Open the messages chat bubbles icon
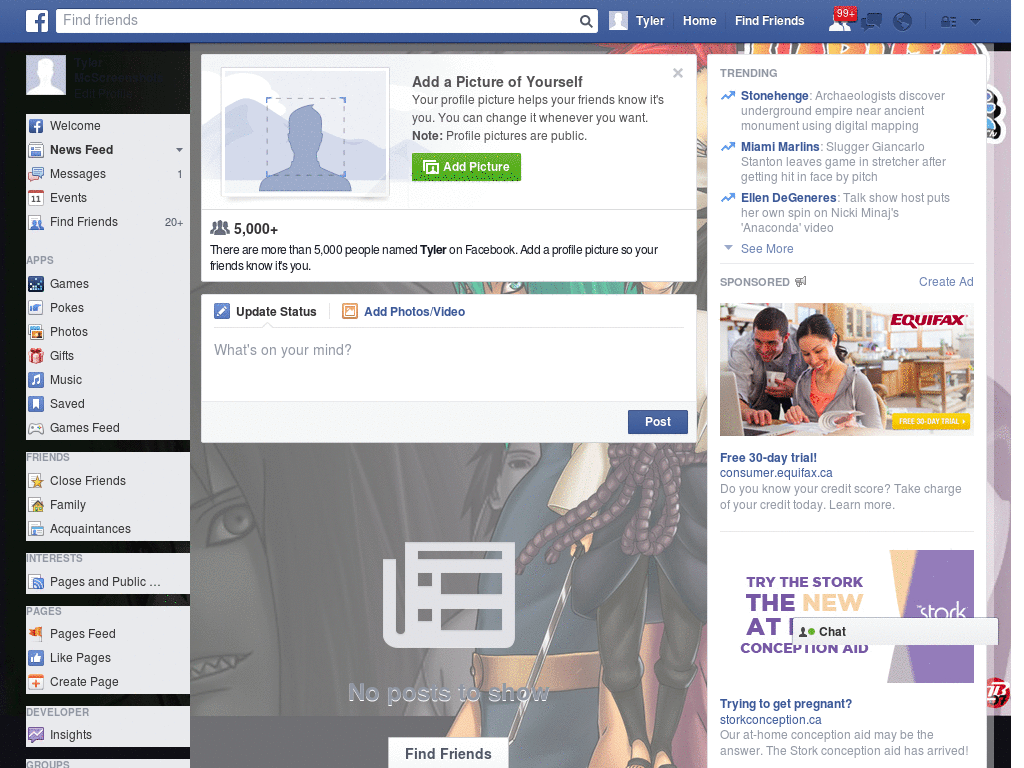Screen dimensions: 1024x768 [x=871, y=22]
